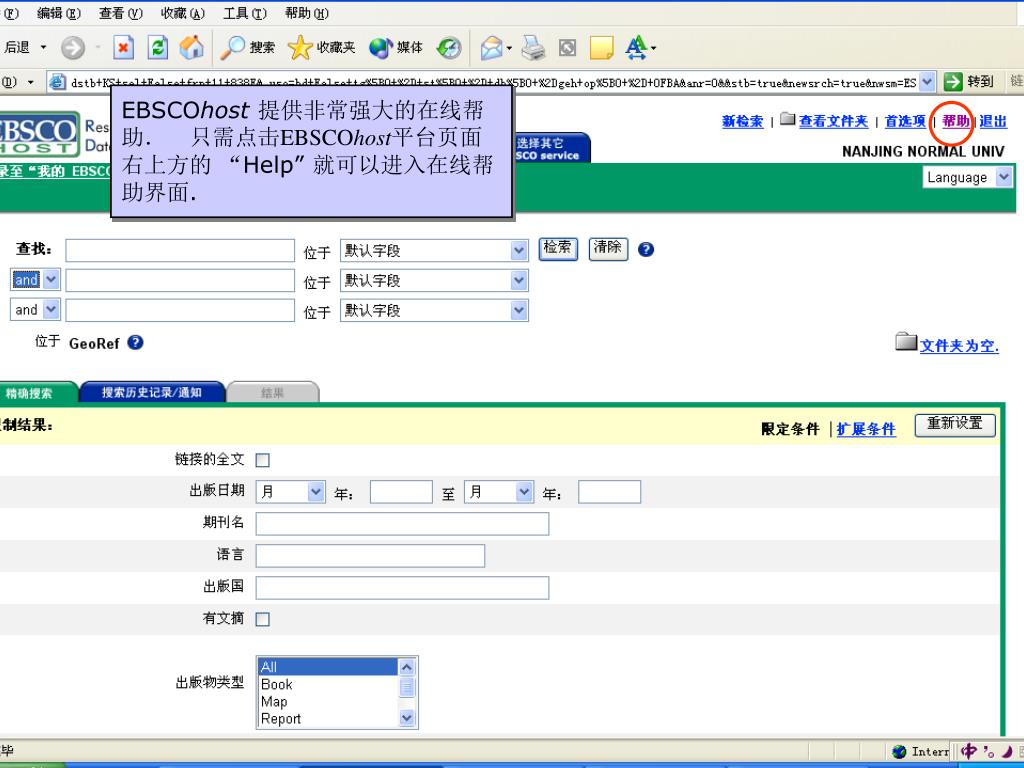Click the help question mark next to GeoRef

[x=135, y=342]
